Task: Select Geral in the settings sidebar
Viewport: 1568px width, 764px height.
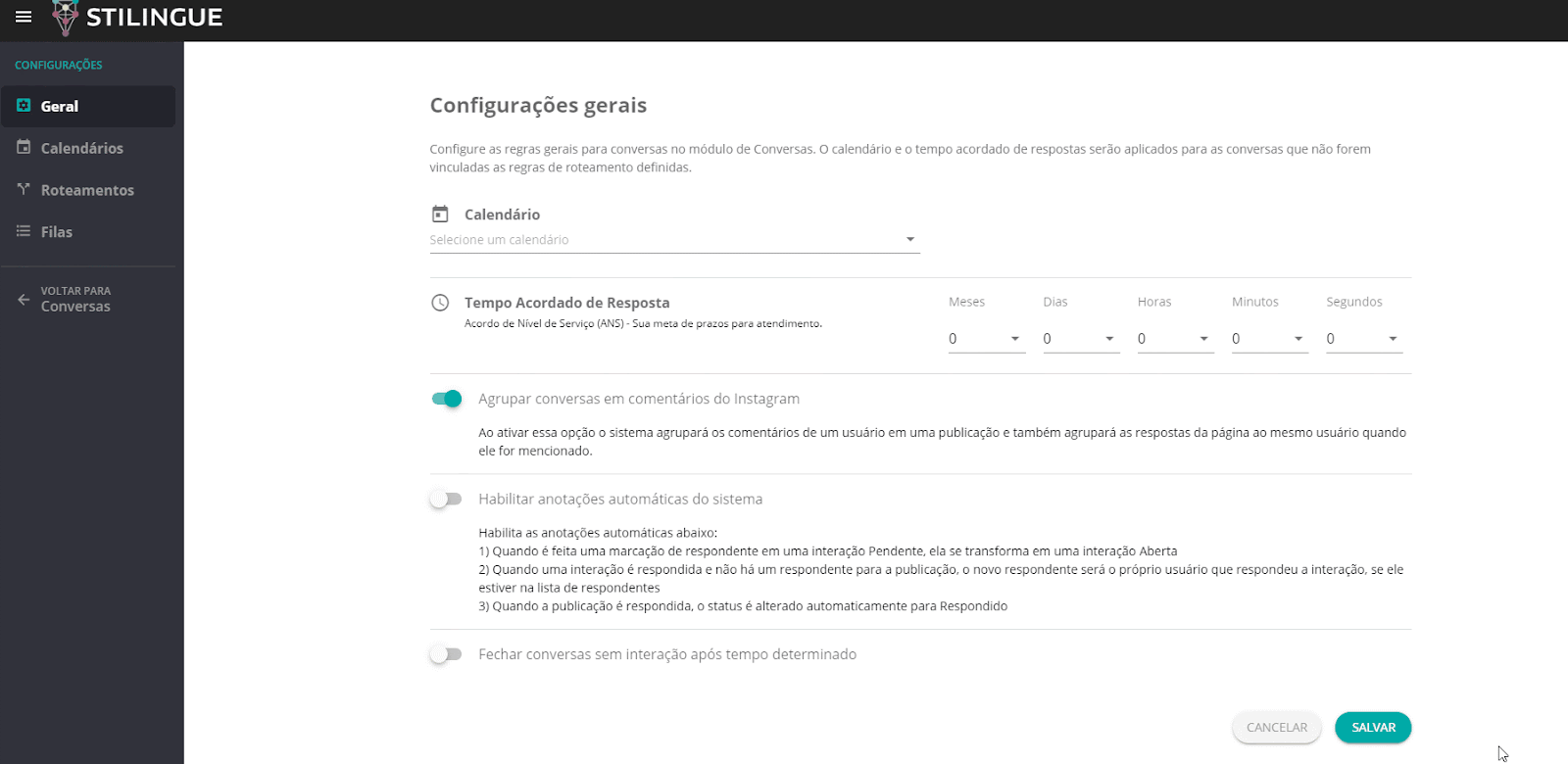Action: tap(88, 106)
